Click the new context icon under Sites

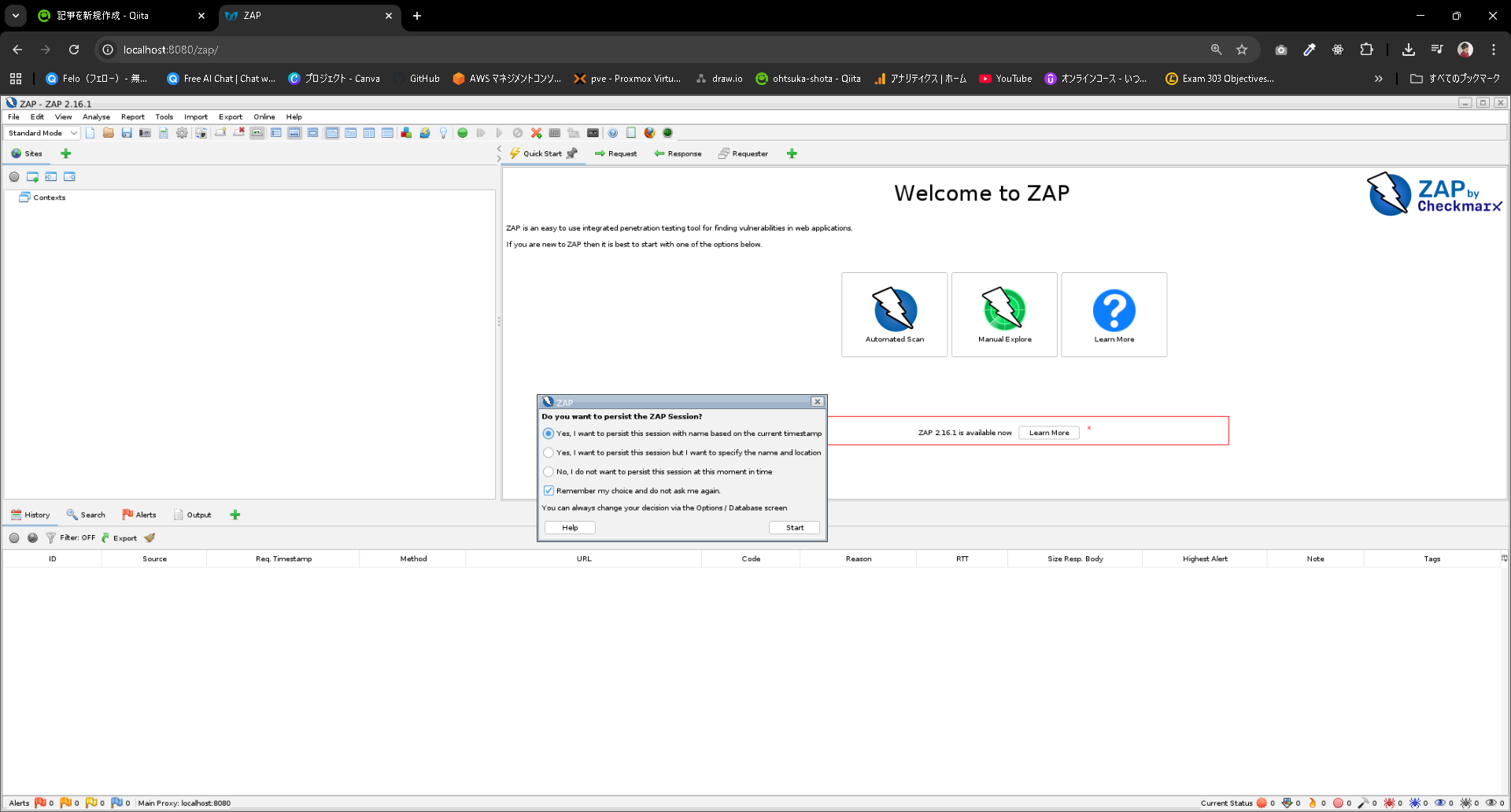[x=32, y=177]
